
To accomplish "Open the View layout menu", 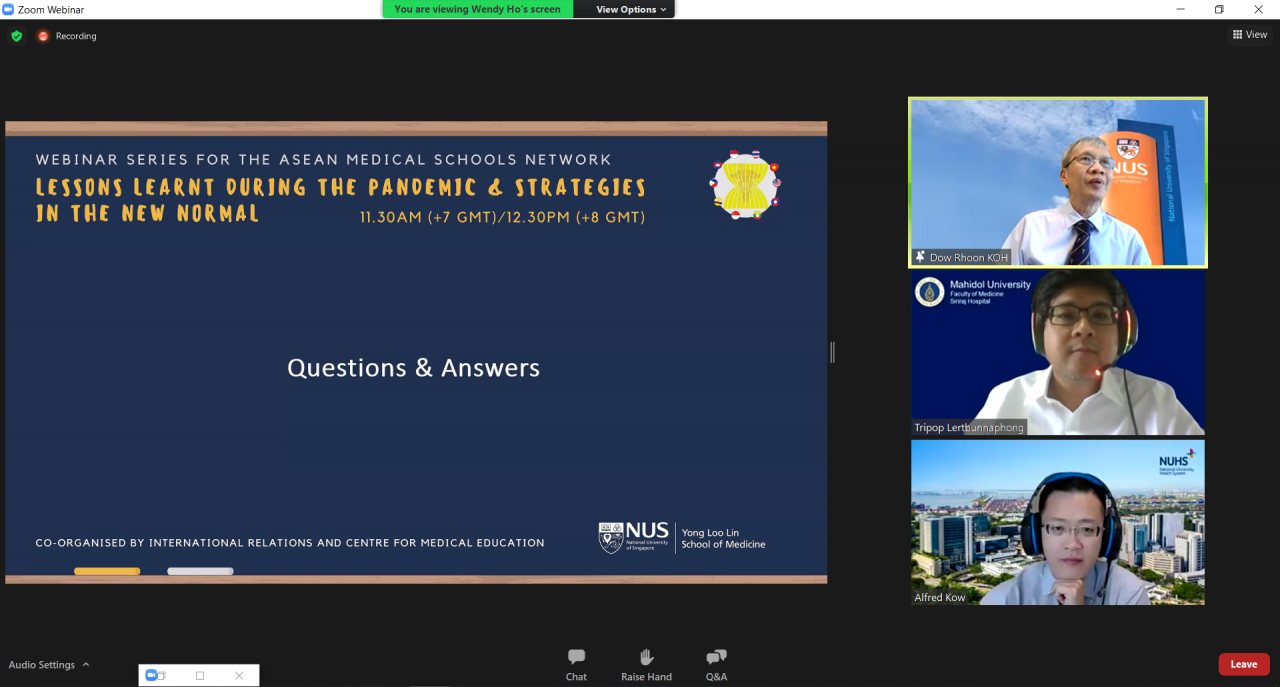I will click(x=1250, y=35).
